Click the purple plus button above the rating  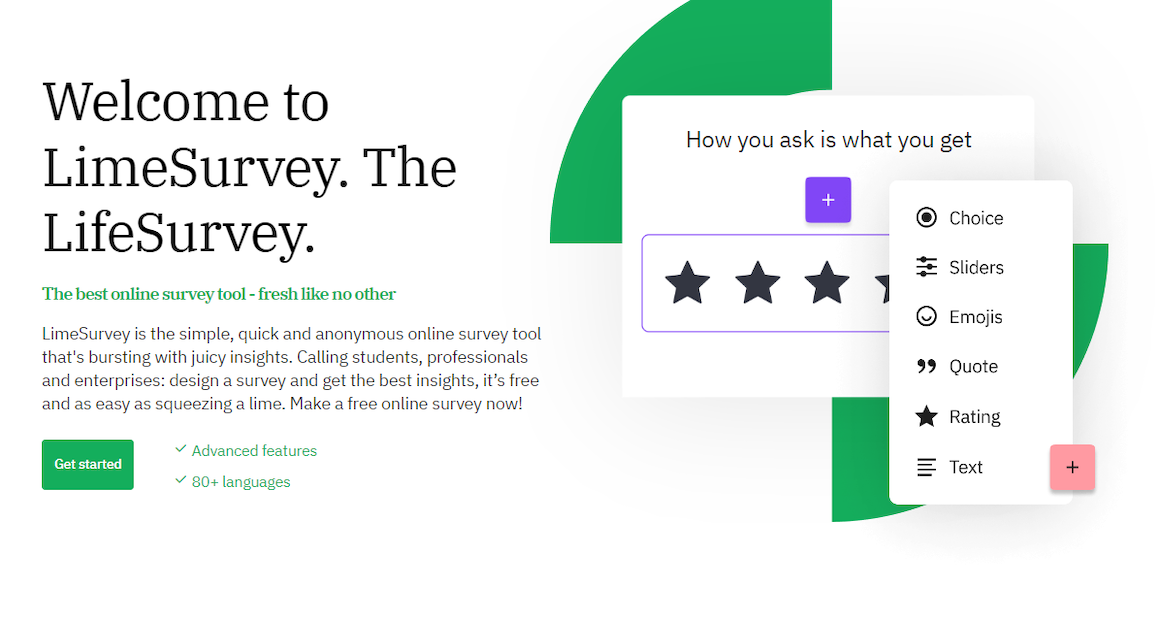[828, 200]
